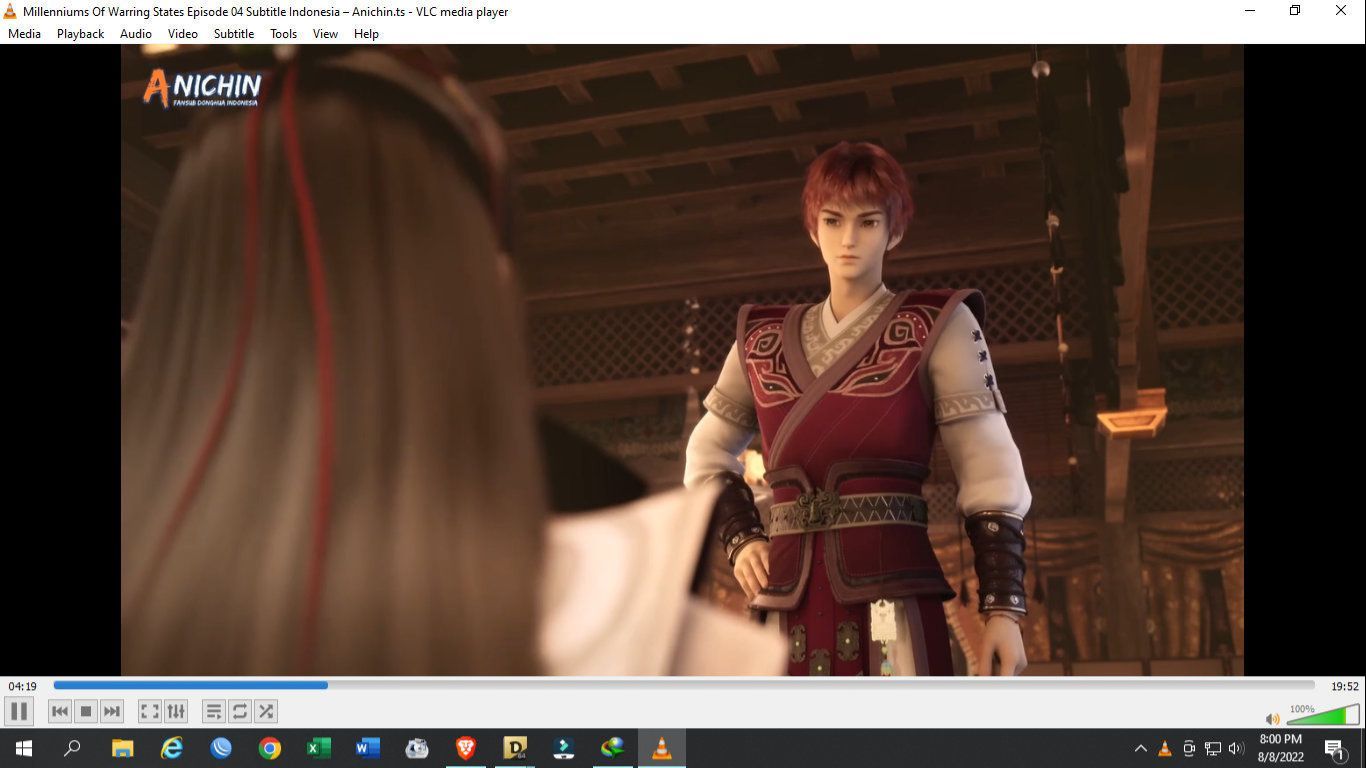Mute audio using the speaker icon

click(1272, 719)
